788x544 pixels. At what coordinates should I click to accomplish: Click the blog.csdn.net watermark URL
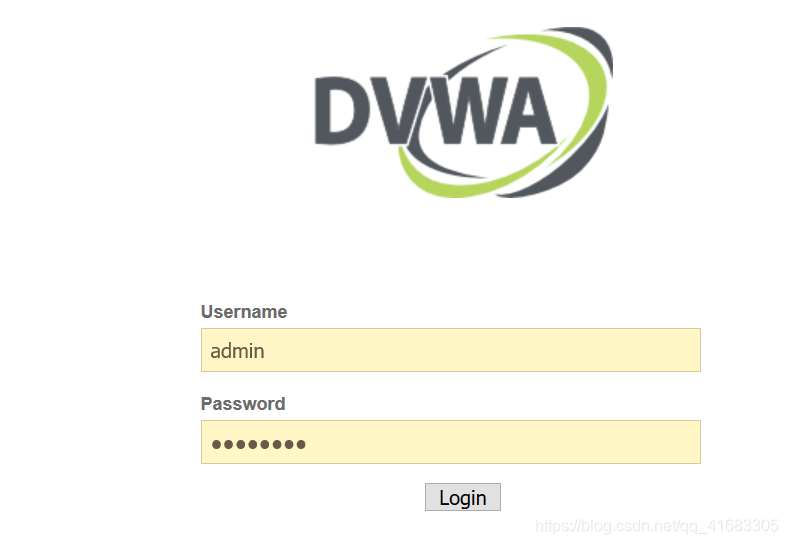657,526
